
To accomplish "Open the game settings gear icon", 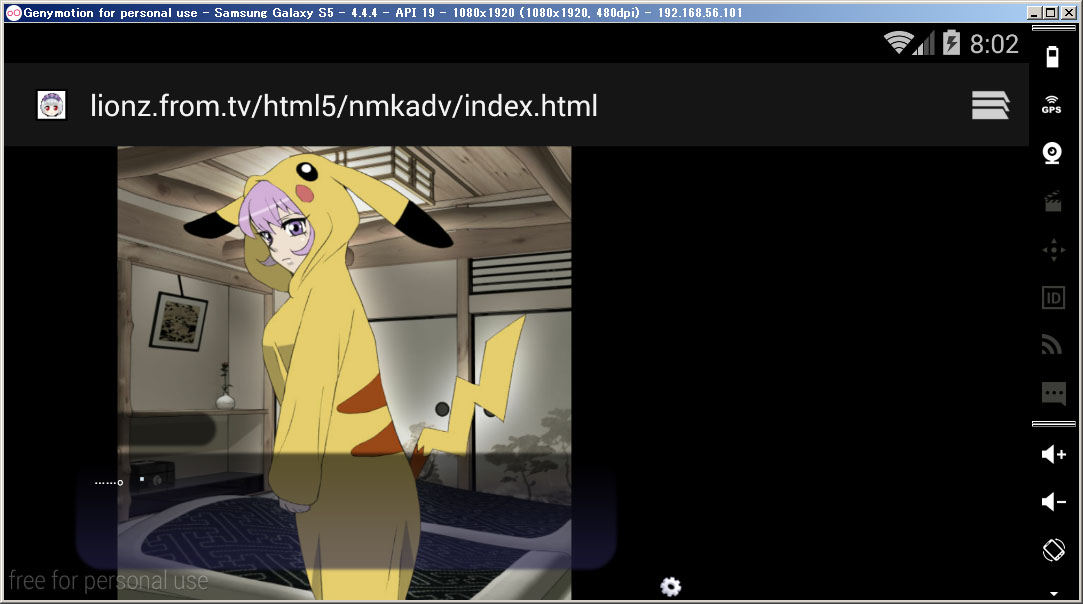I will point(671,587).
